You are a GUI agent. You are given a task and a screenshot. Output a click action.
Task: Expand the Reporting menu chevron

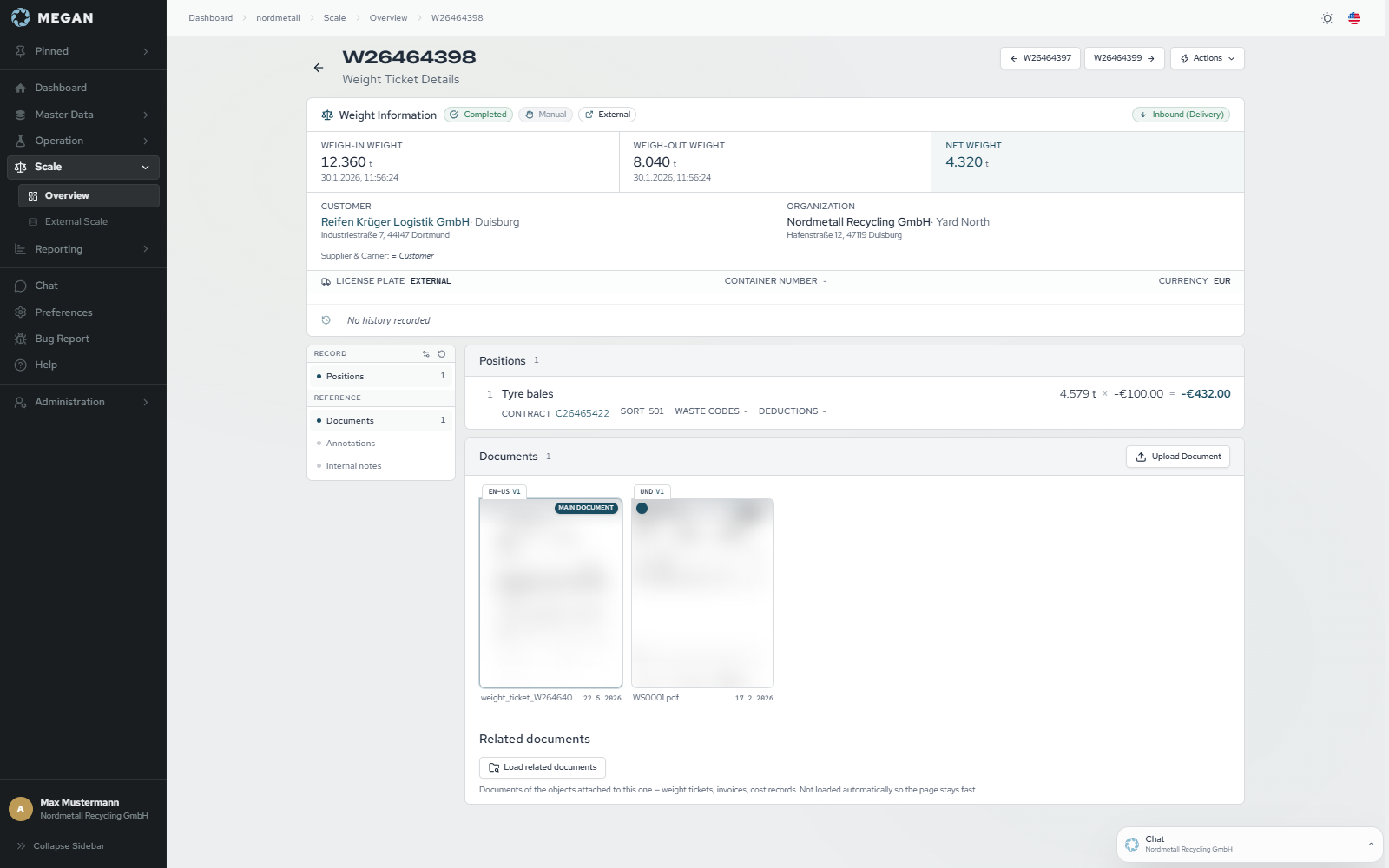click(x=146, y=249)
